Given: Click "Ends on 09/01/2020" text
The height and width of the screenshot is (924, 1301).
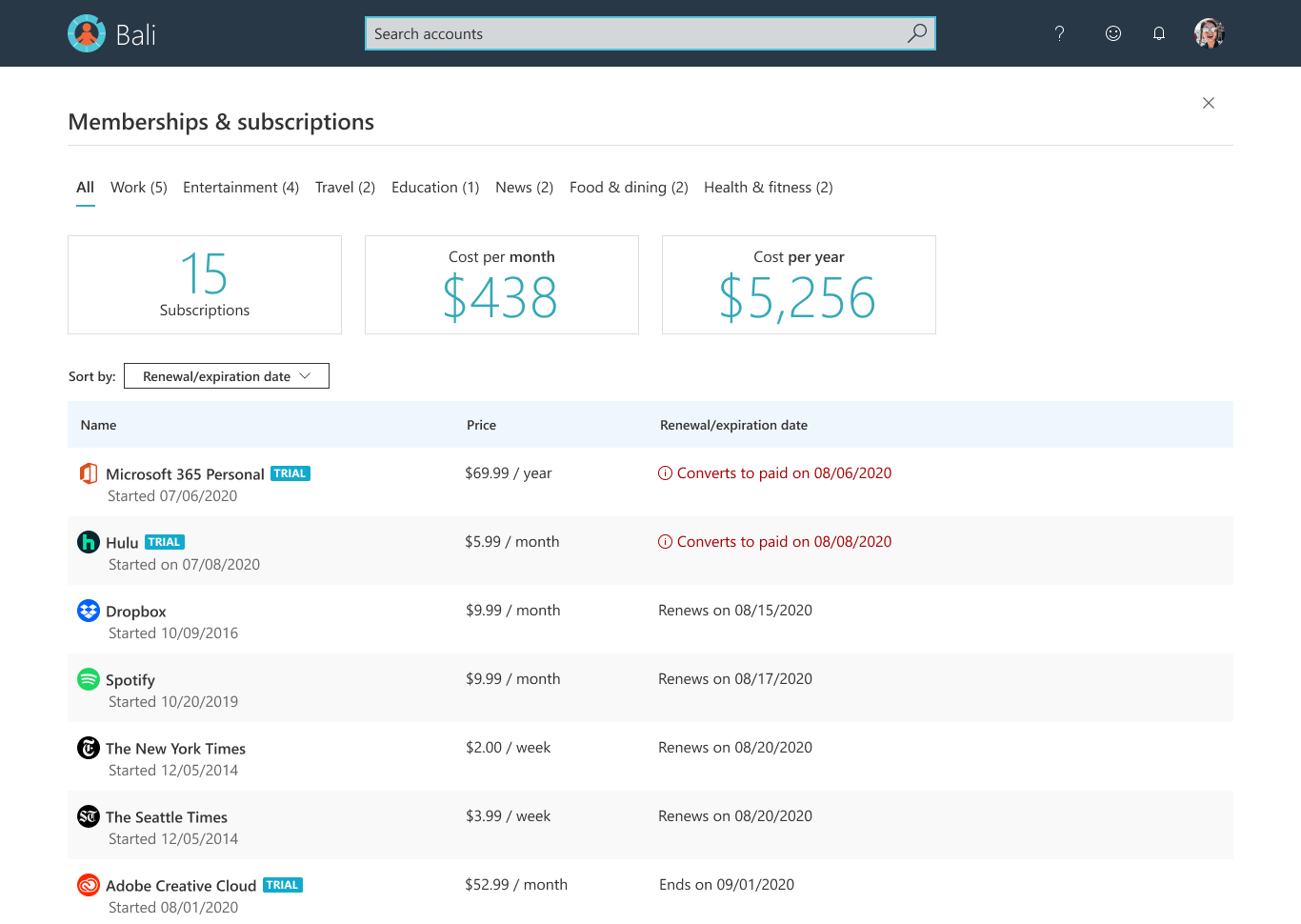Looking at the screenshot, I should point(727,885).
